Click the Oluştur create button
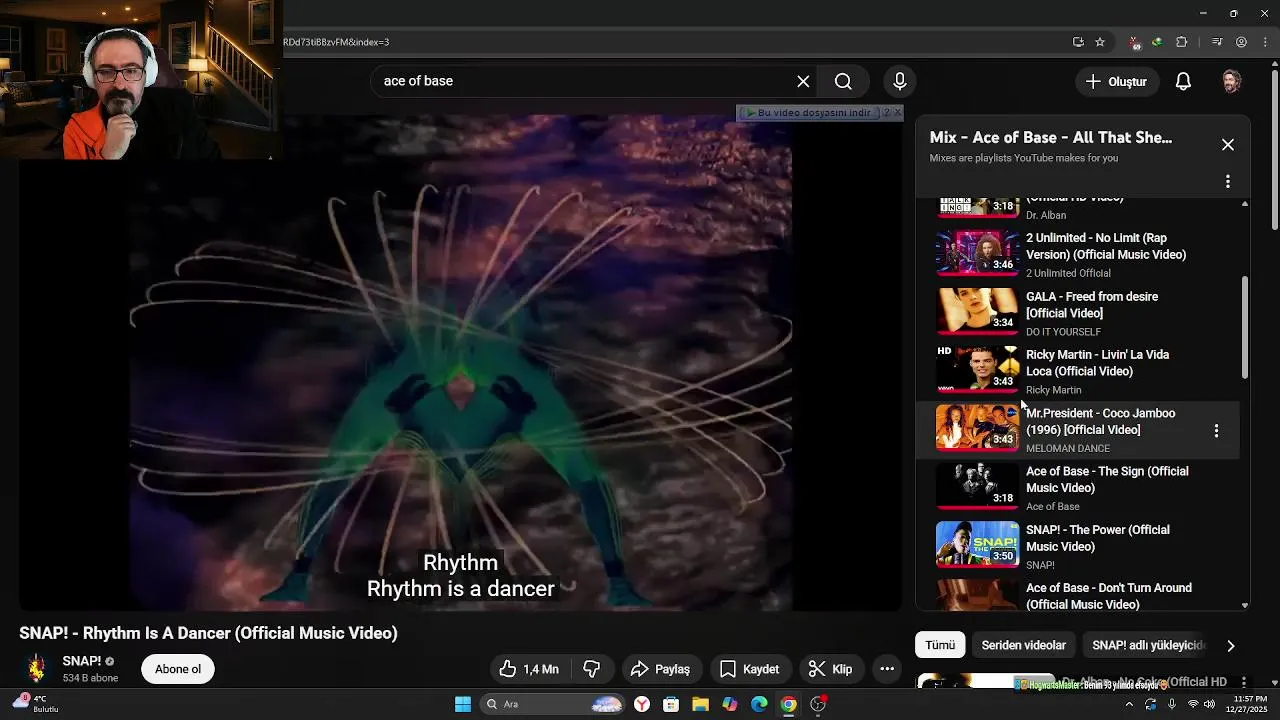Viewport: 1280px width, 720px height. coord(1117,81)
